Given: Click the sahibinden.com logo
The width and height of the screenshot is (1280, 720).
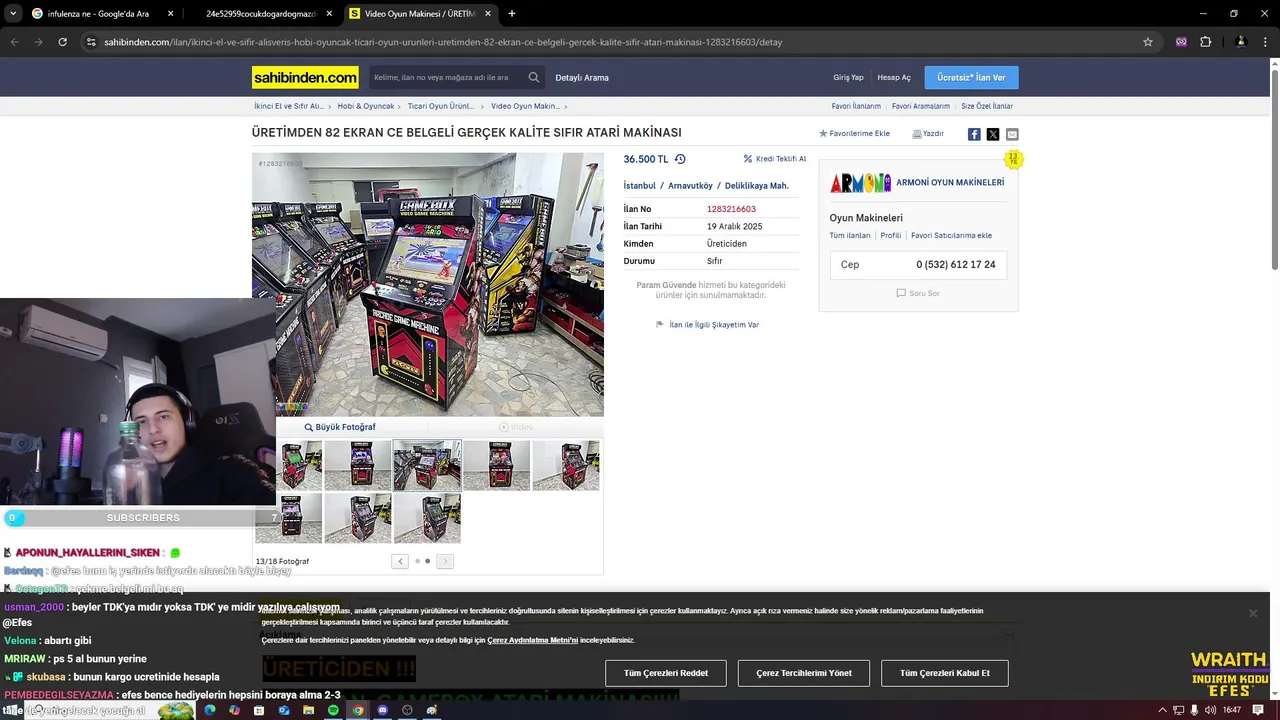Looking at the screenshot, I should tap(305, 77).
